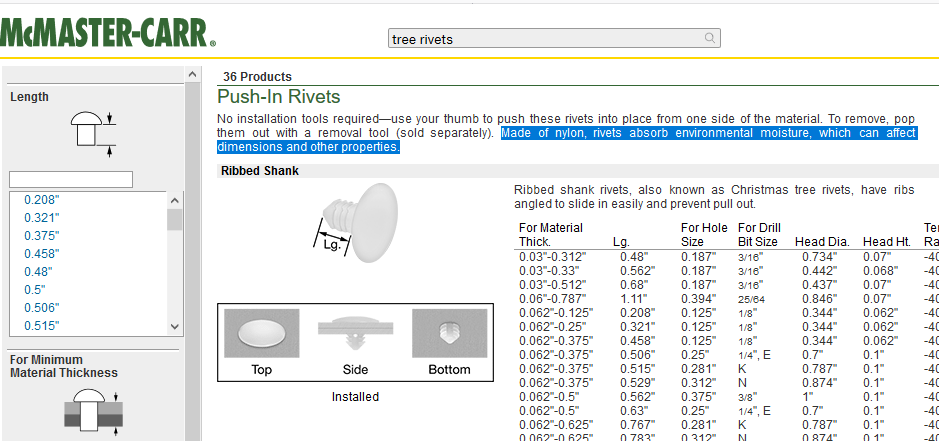Click the 0.63" length table cell
Image resolution: width=939 pixels, height=441 pixels.
pos(634,410)
